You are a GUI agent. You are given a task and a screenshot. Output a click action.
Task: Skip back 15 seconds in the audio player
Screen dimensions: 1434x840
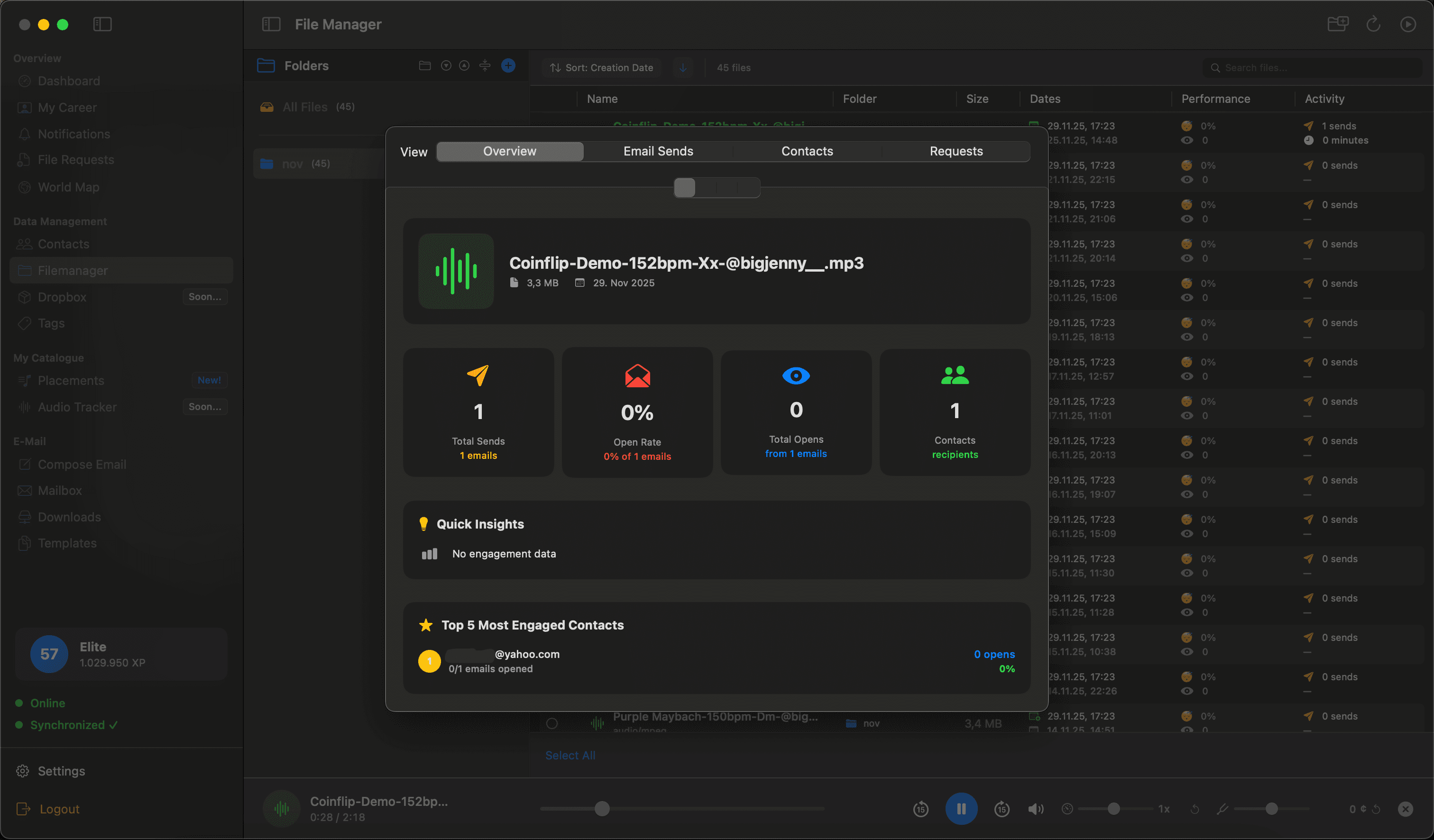(x=921, y=809)
